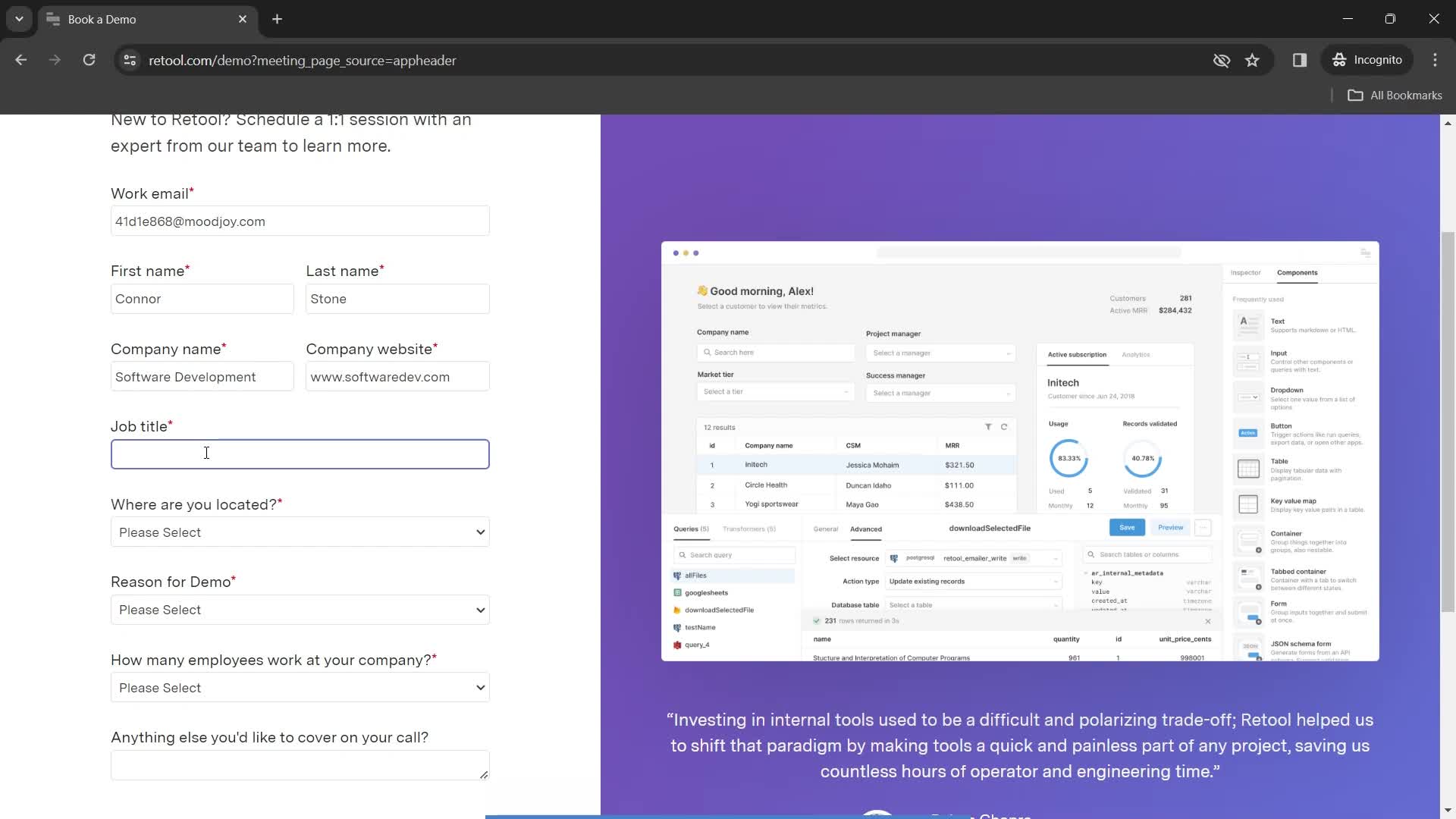Click the Job title input field
The image size is (1456, 819).
pyautogui.click(x=300, y=454)
